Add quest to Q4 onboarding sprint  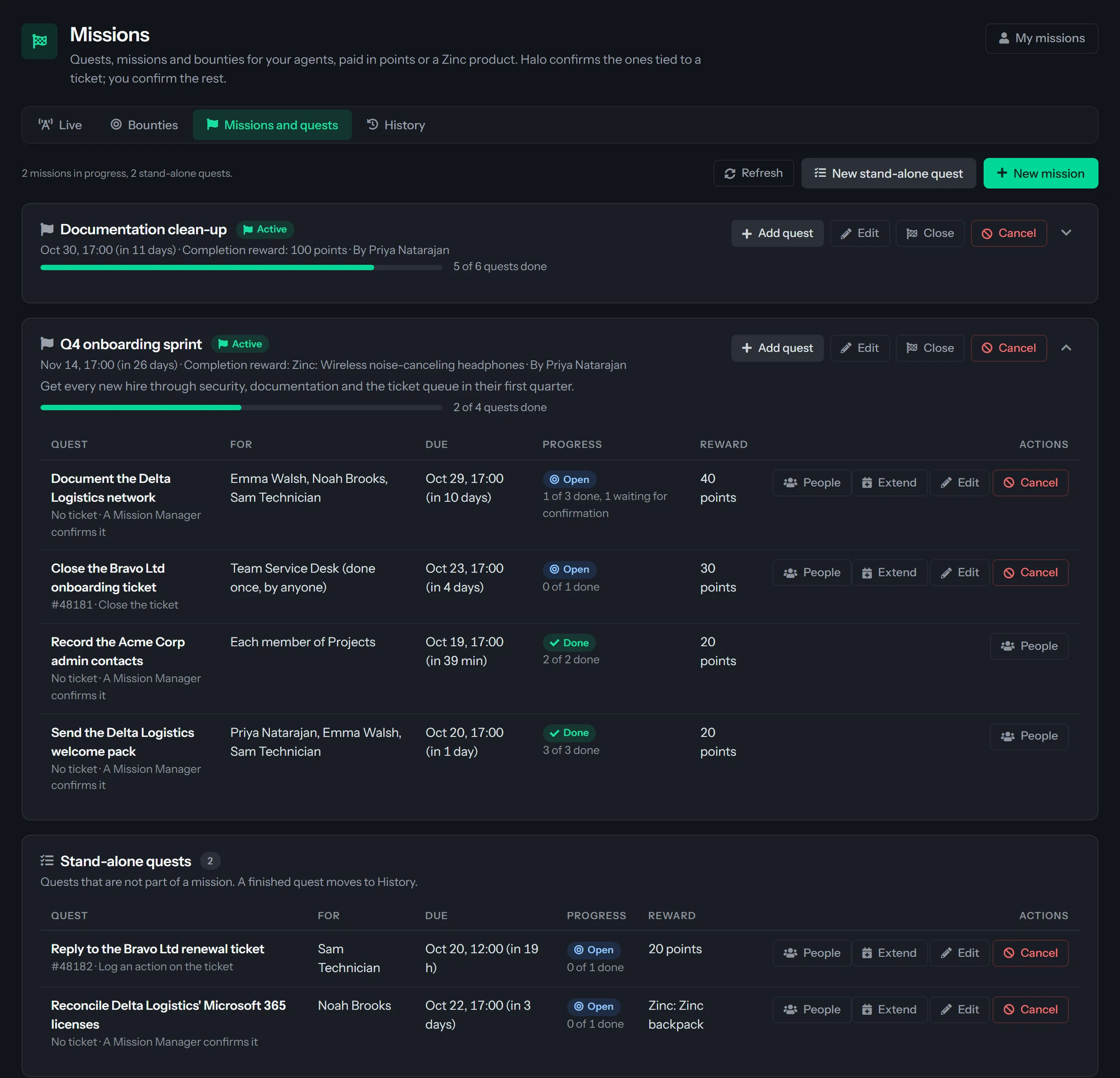click(777, 348)
